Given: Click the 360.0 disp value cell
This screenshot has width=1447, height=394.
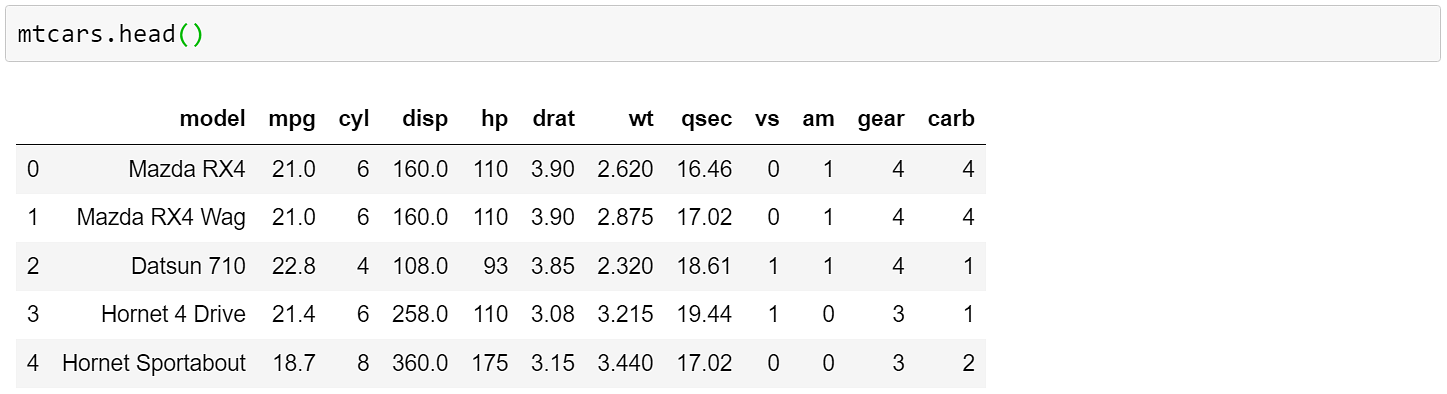Looking at the screenshot, I should (420, 363).
